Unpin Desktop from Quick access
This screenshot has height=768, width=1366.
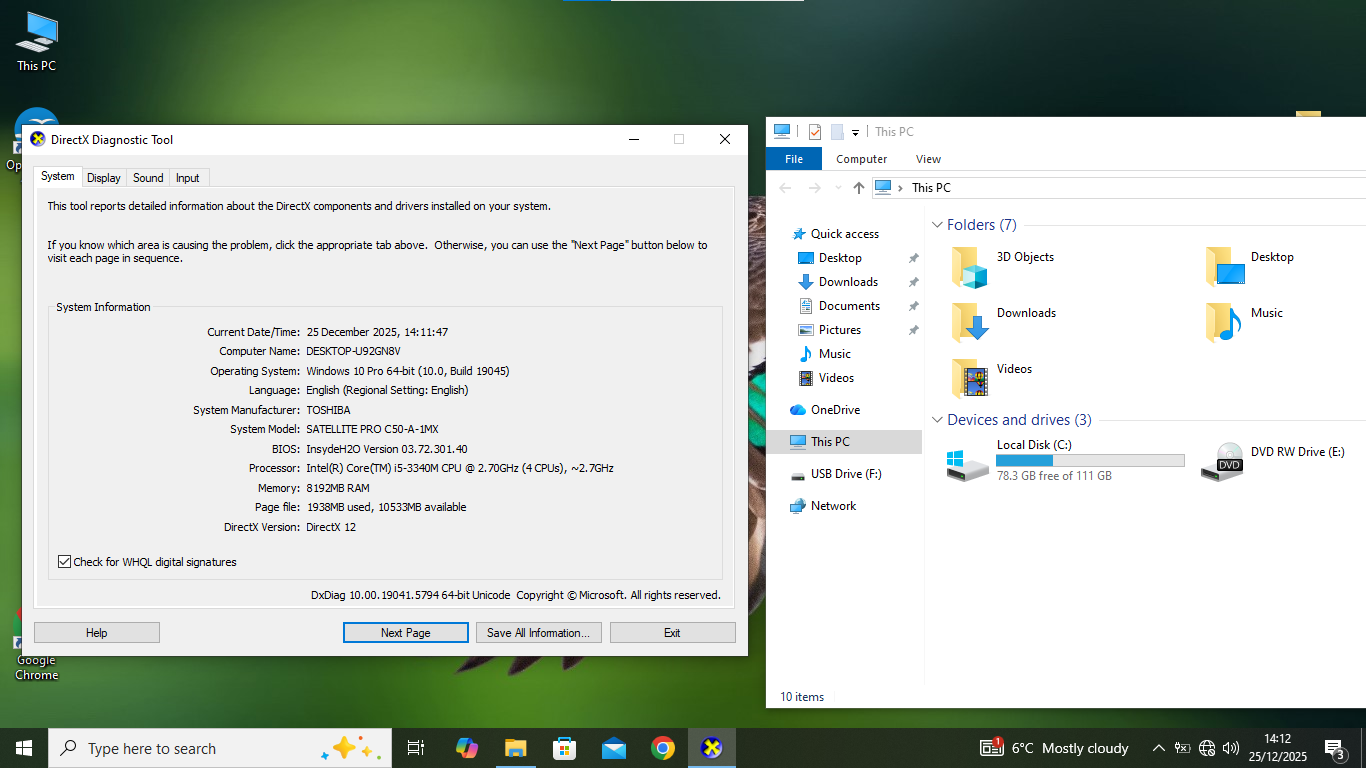[912, 257]
